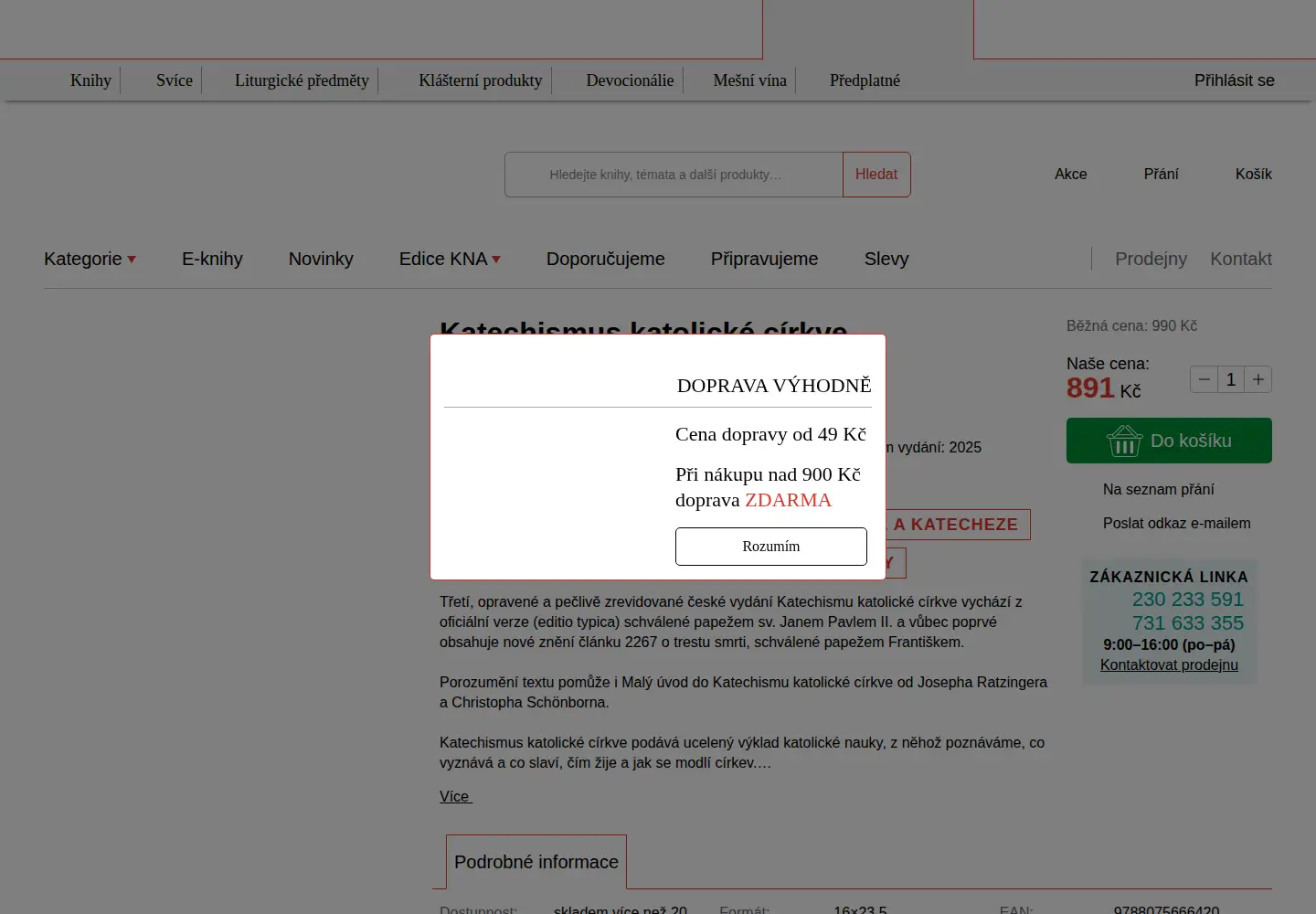
Task: Expand description with Více link
Action: point(455,796)
